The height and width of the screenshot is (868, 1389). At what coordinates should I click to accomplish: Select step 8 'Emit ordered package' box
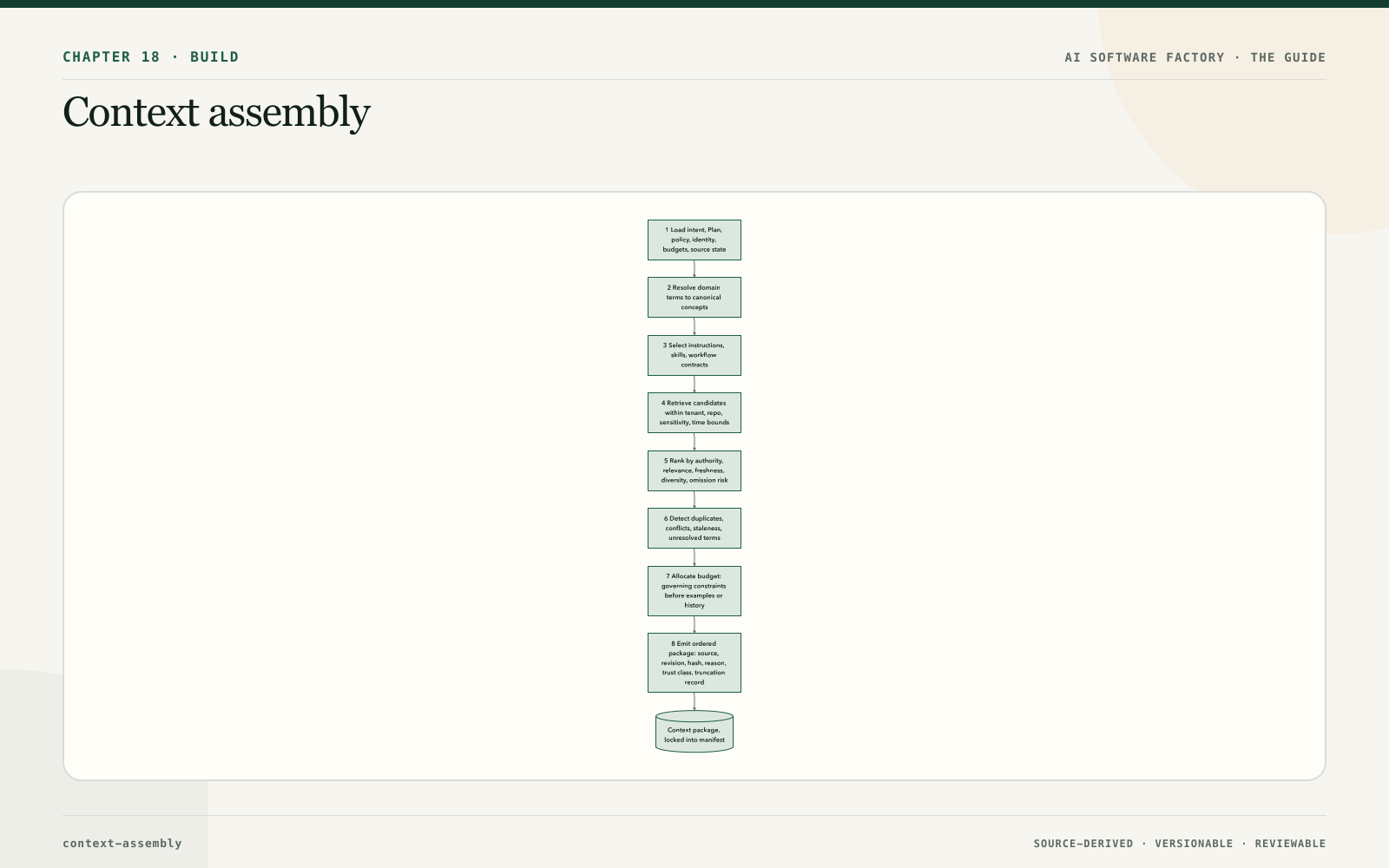[x=694, y=663]
